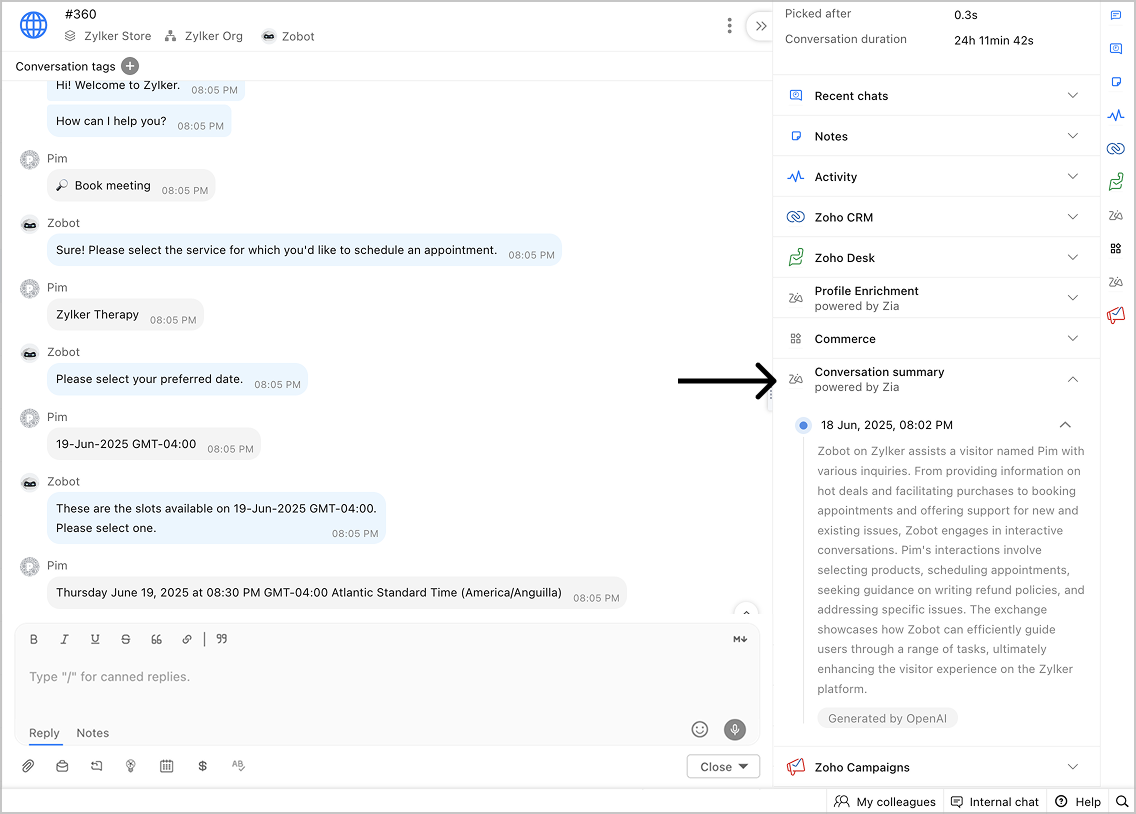Click the translate AB icon below editor
This screenshot has height=814, width=1136.
tap(238, 765)
